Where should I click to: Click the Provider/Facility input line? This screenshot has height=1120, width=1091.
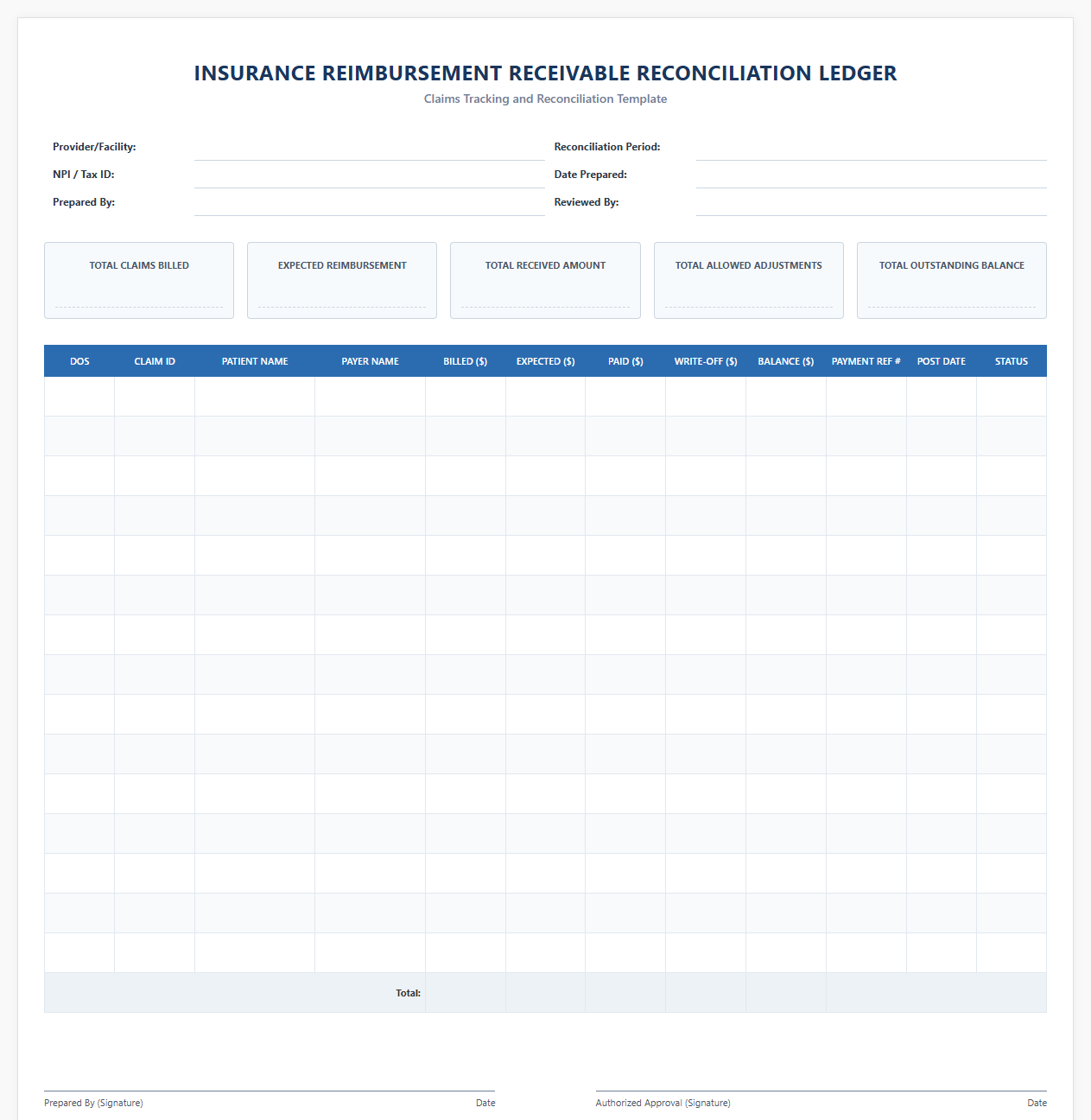(370, 148)
